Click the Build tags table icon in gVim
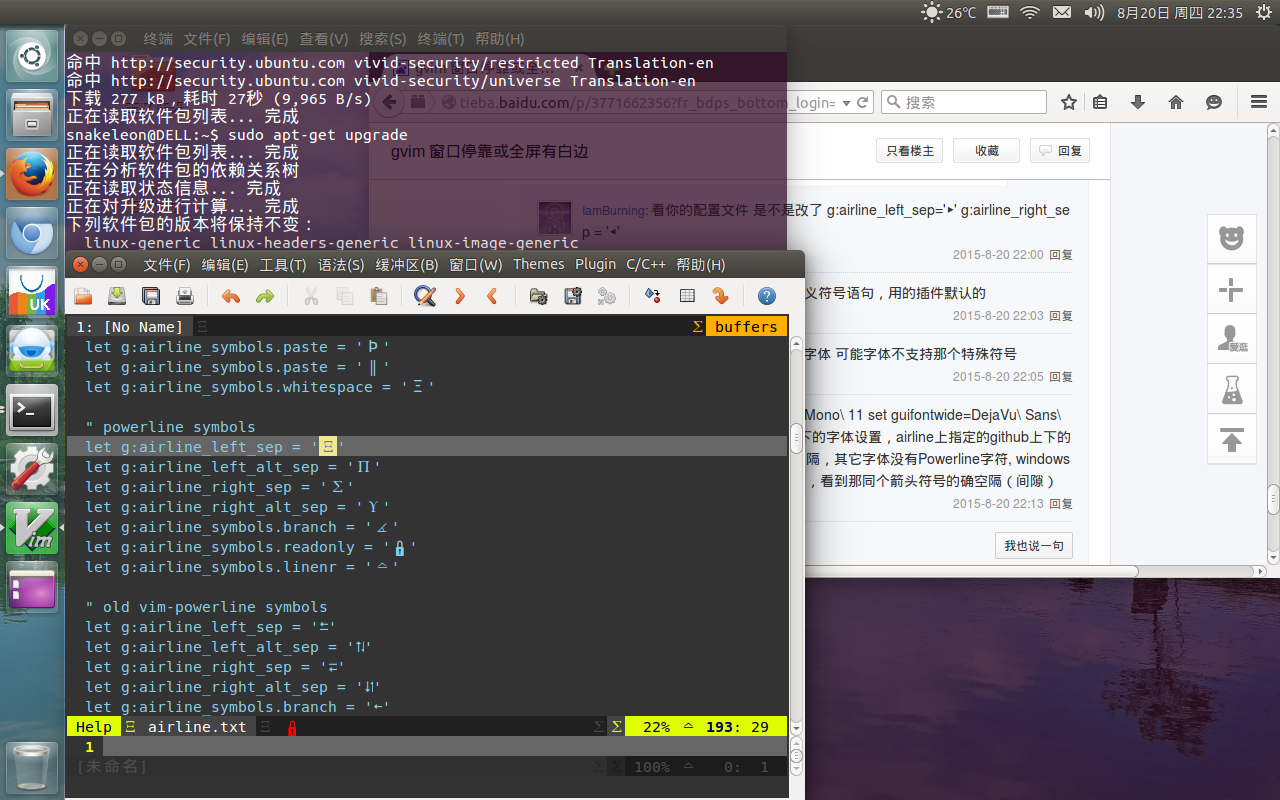 (x=687, y=296)
